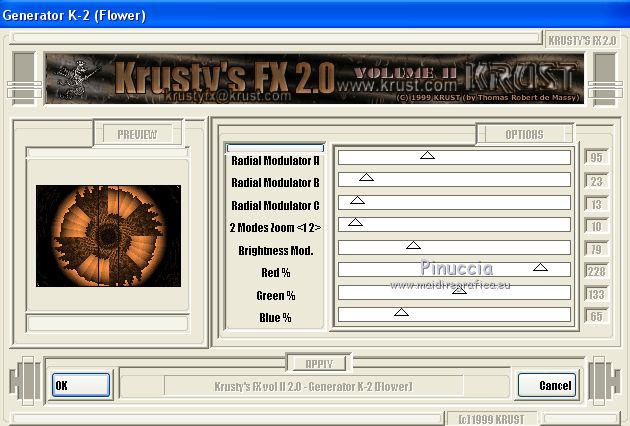Click the APPLY panel heading
The width and height of the screenshot is (630, 426).
click(319, 364)
